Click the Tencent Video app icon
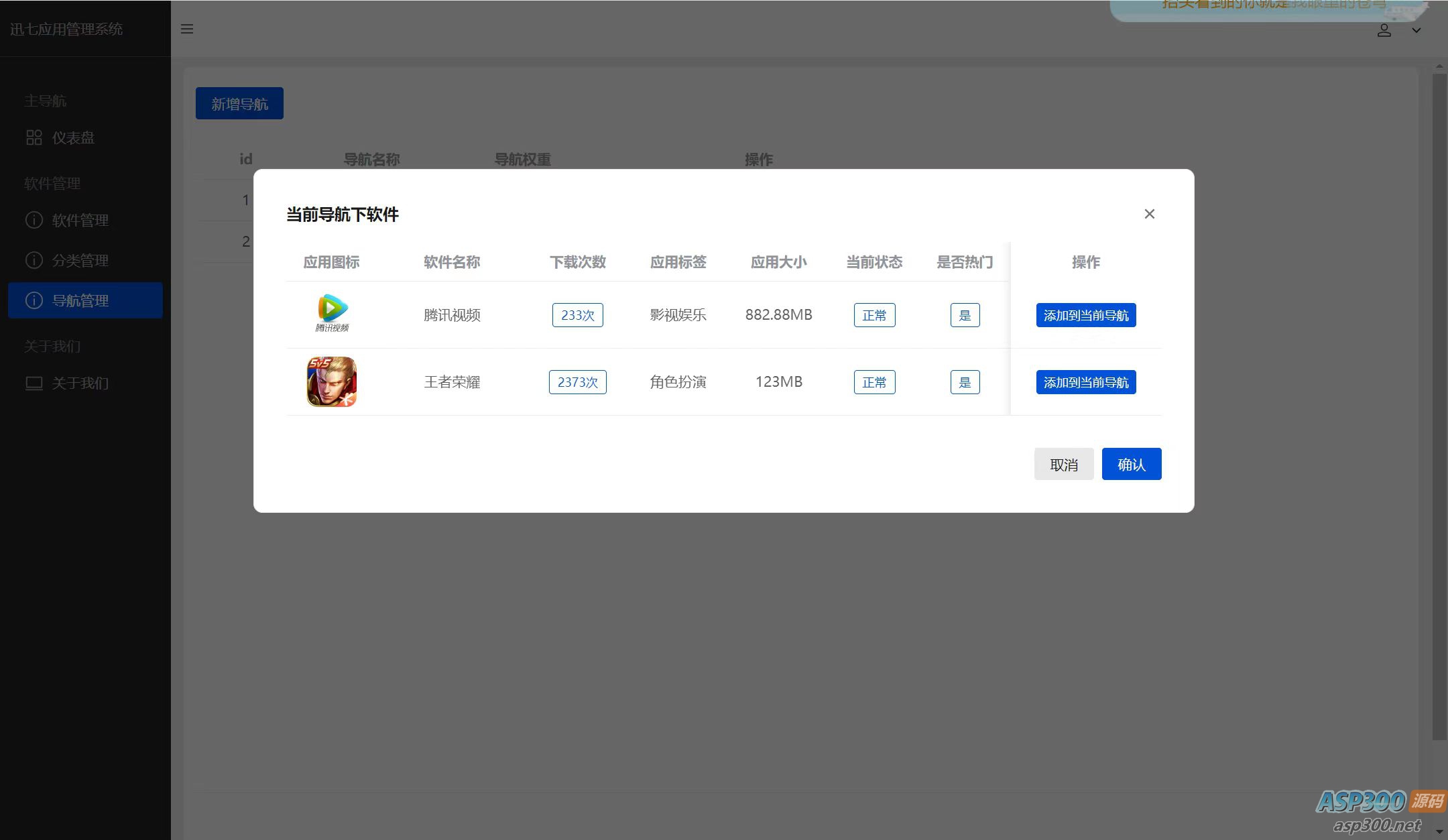Image resolution: width=1448 pixels, height=840 pixels. point(332,313)
